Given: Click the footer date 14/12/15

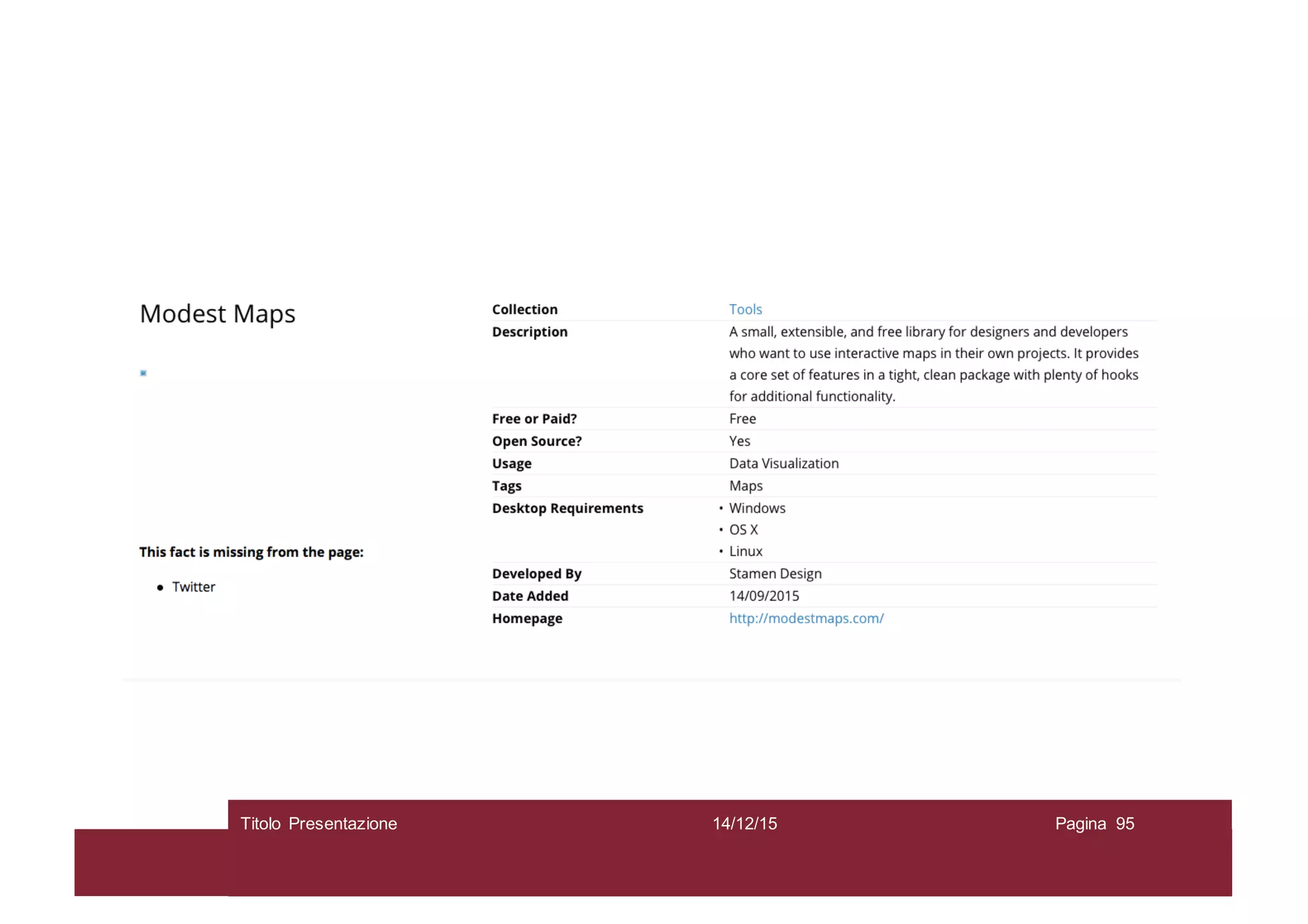Looking at the screenshot, I should tap(745, 824).
